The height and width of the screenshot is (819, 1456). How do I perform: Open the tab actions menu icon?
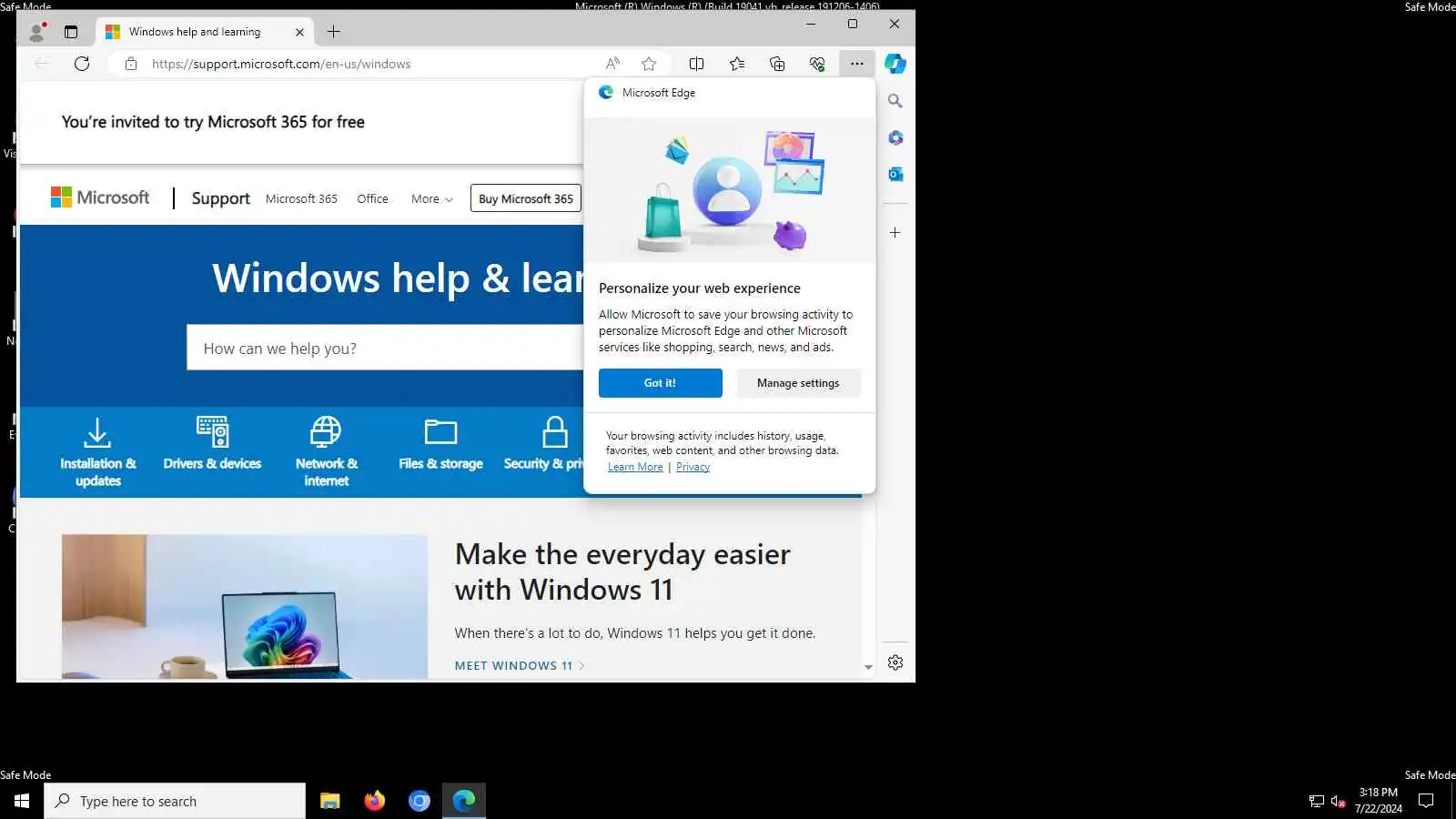pyautogui.click(x=71, y=32)
